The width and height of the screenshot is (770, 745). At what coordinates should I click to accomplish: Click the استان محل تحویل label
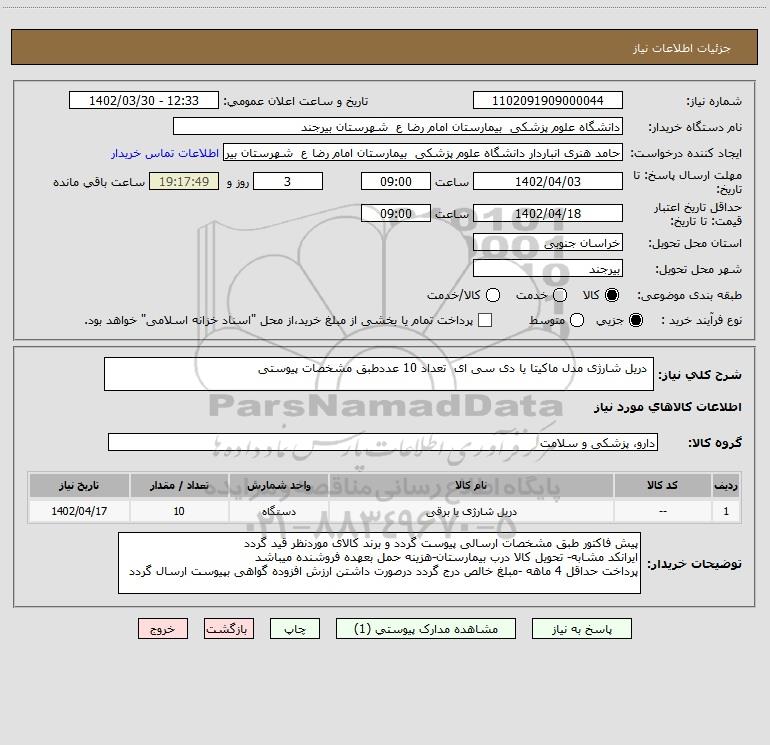(x=695, y=243)
